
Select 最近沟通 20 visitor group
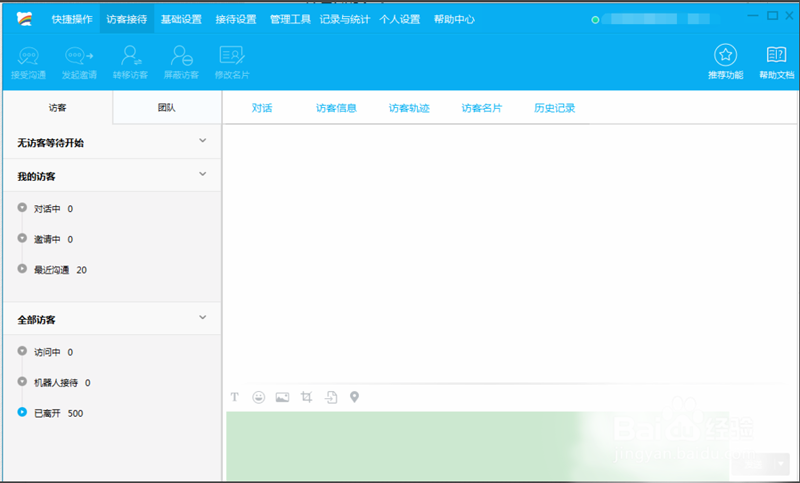[x=60, y=270]
